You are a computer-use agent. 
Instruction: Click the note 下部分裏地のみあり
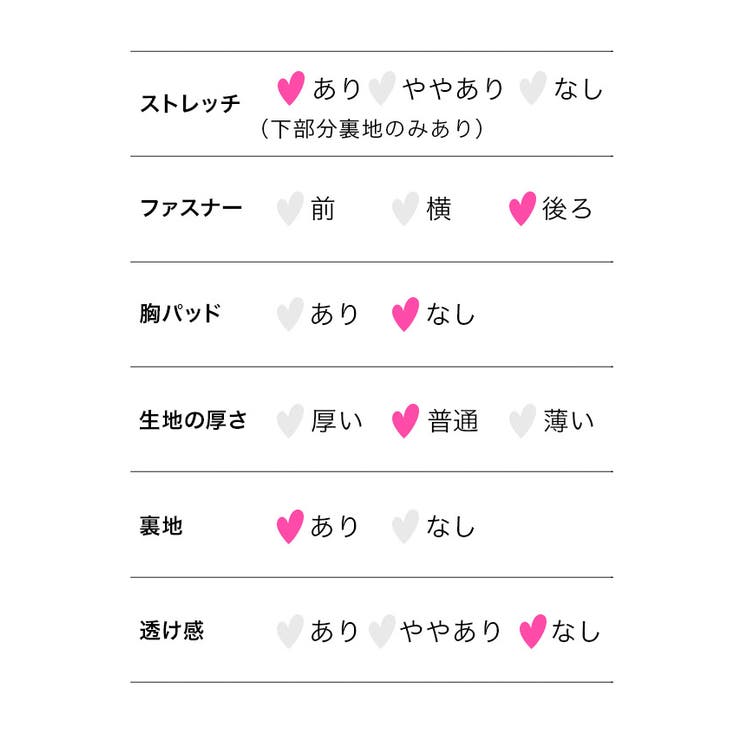[372, 128]
